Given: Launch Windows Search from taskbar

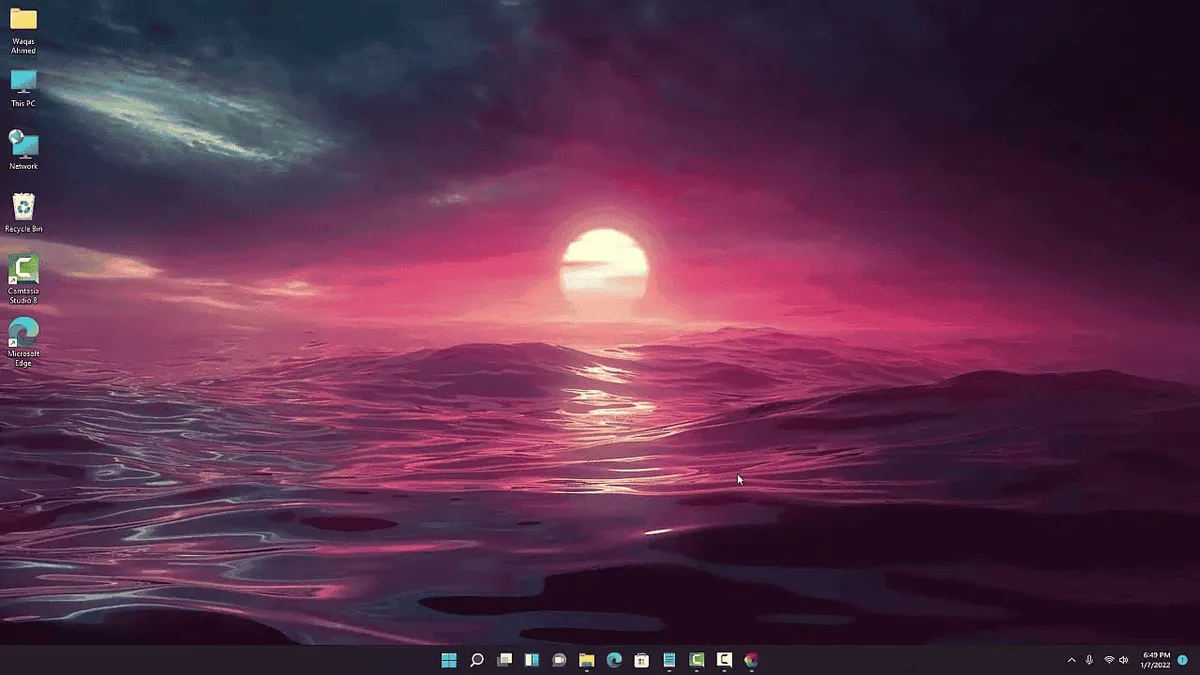Looking at the screenshot, I should [x=477, y=661].
